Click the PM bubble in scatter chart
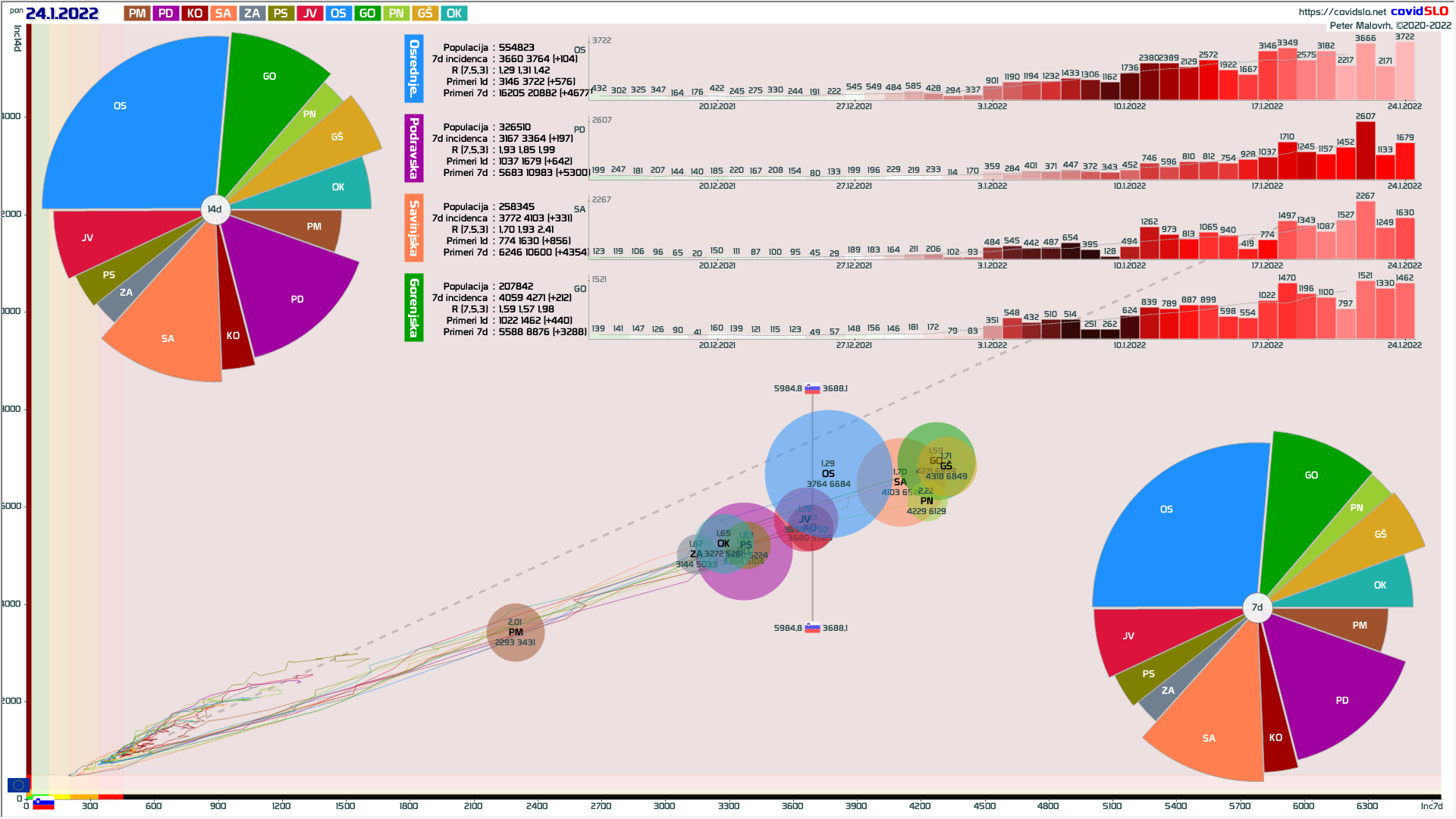Screen dimensions: 1456x819 (516, 632)
